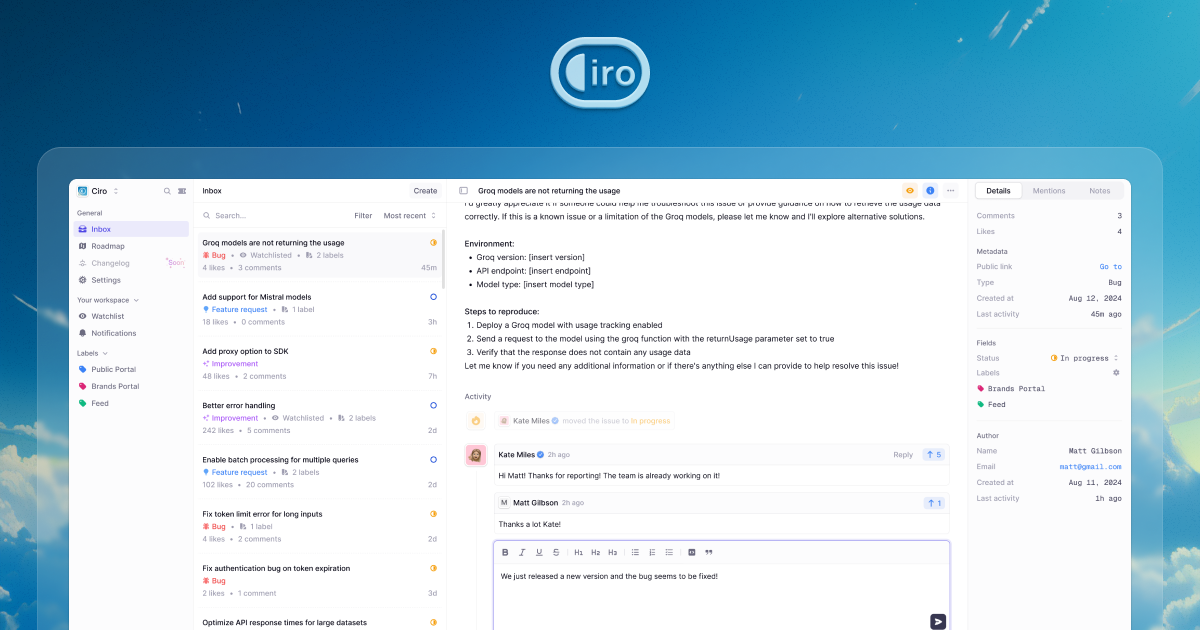Toggle underline formatting in editor
1200x630 pixels.
coord(539,552)
